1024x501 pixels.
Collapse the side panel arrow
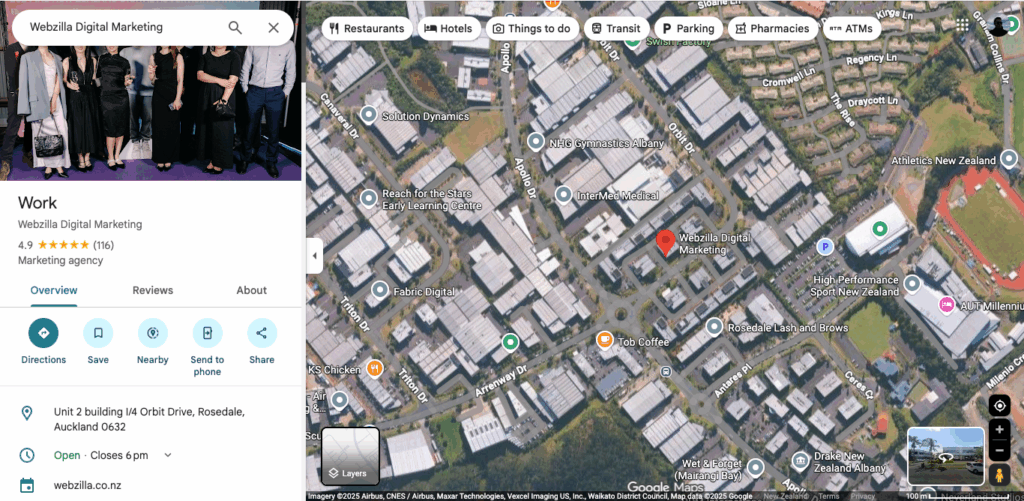(314, 255)
